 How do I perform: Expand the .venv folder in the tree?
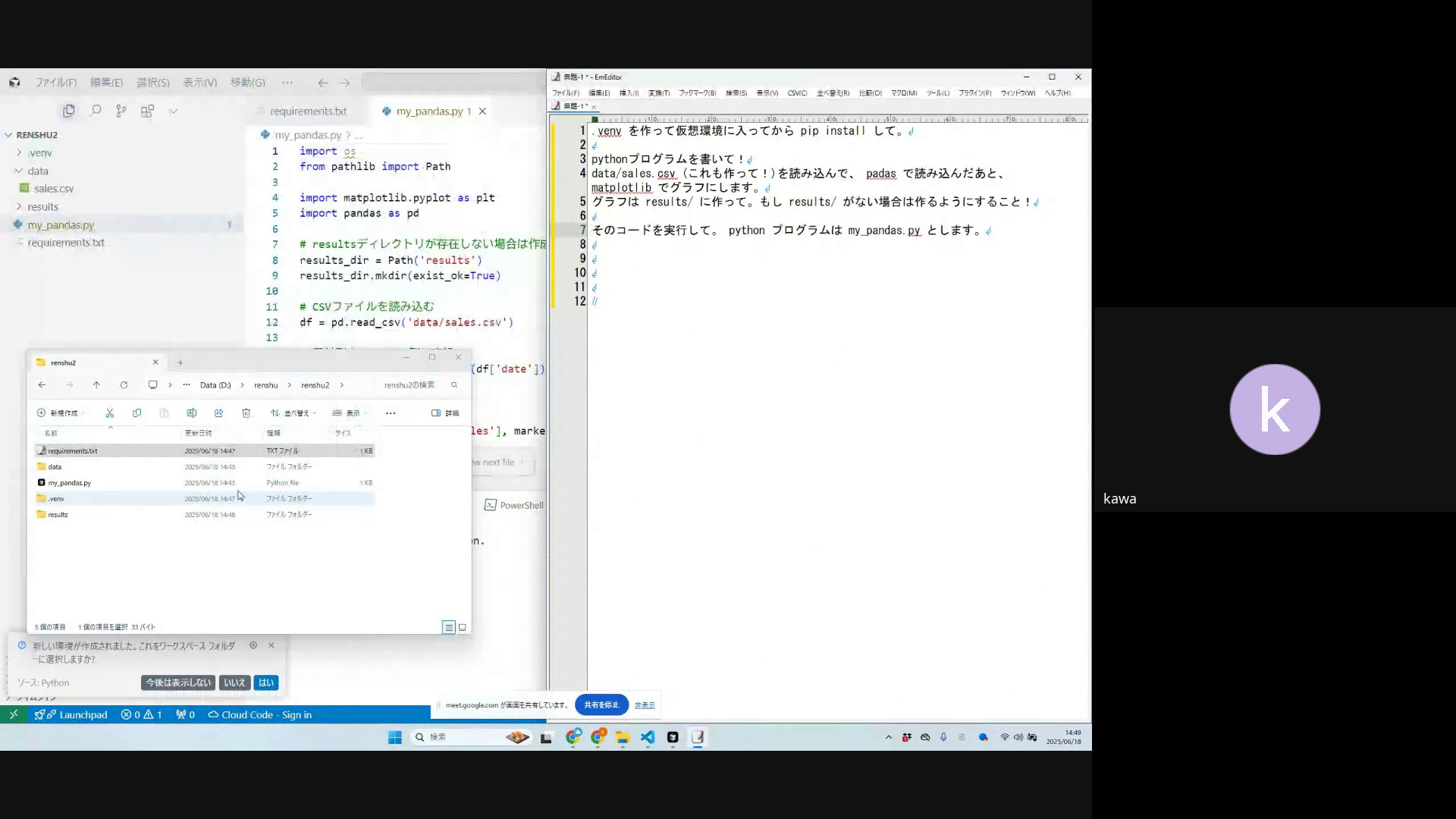(x=19, y=152)
